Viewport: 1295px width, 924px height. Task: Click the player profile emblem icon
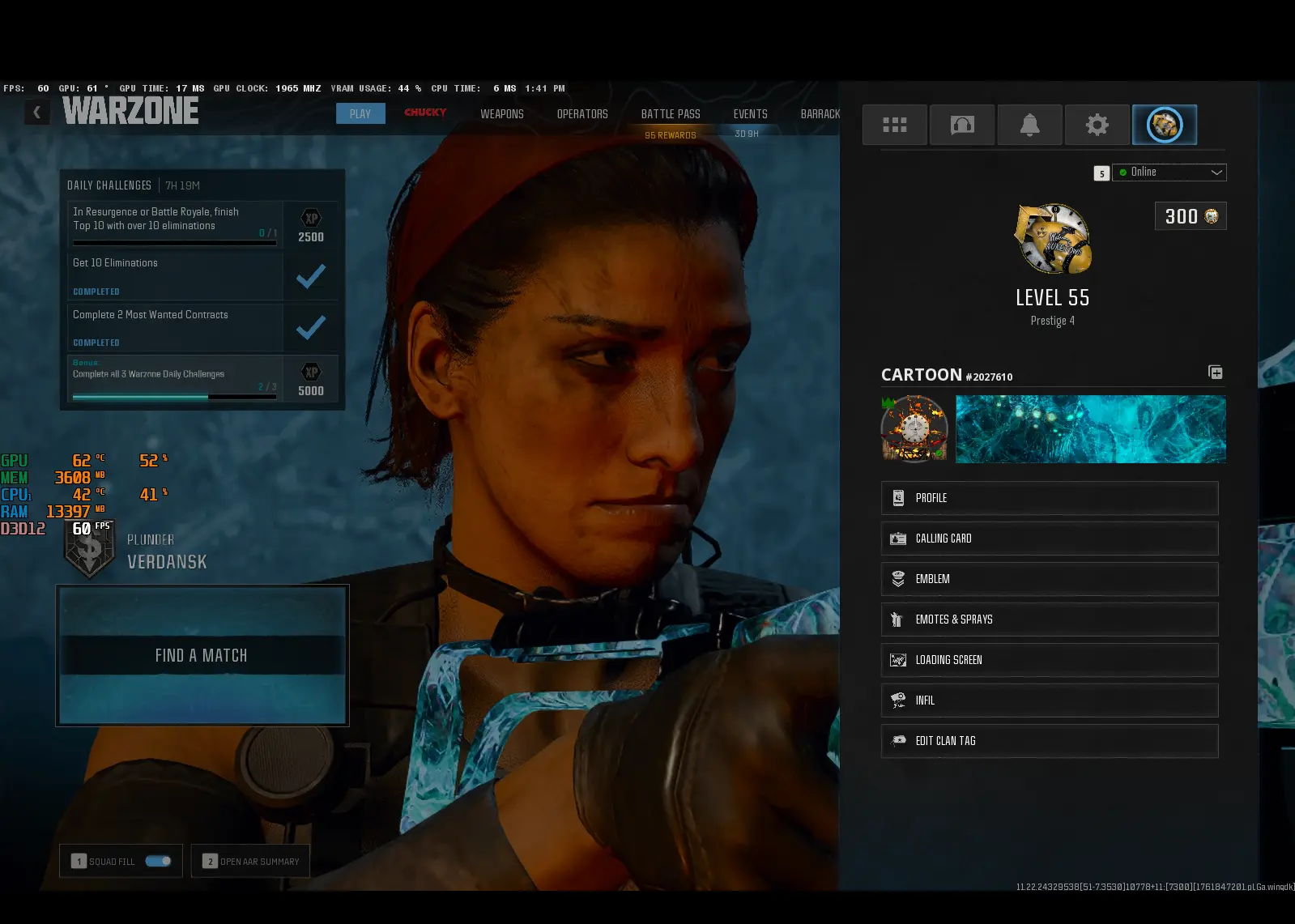point(1164,125)
